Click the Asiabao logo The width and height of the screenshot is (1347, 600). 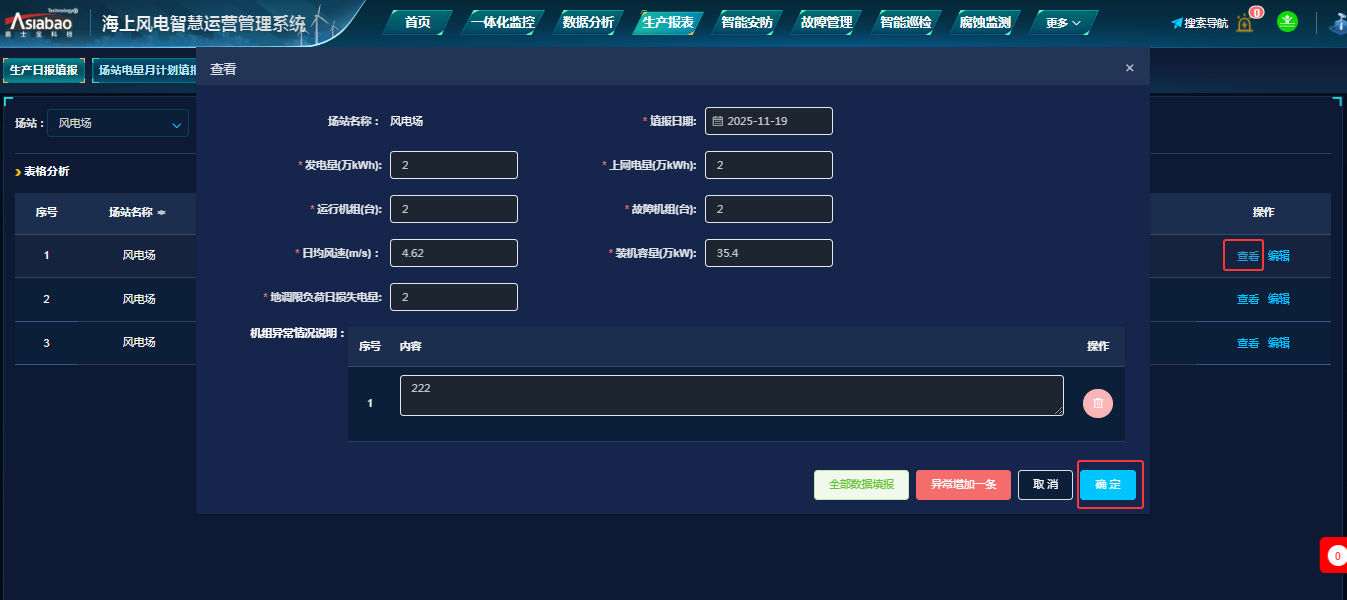click(x=42, y=22)
